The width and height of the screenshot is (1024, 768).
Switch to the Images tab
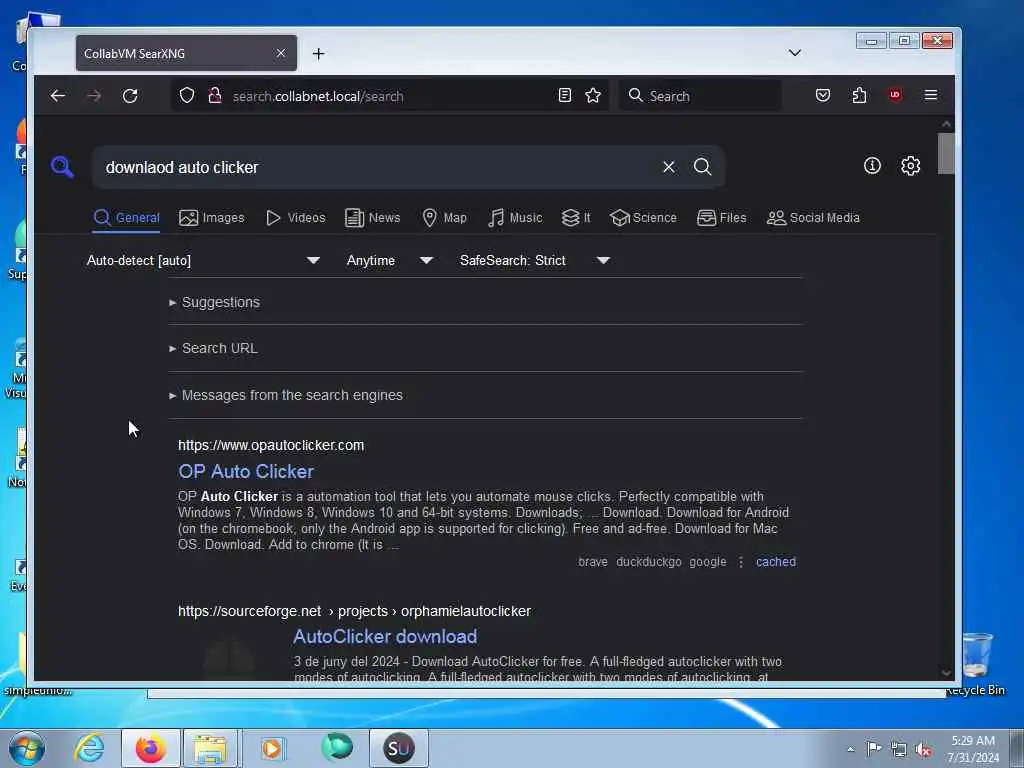[x=212, y=217]
